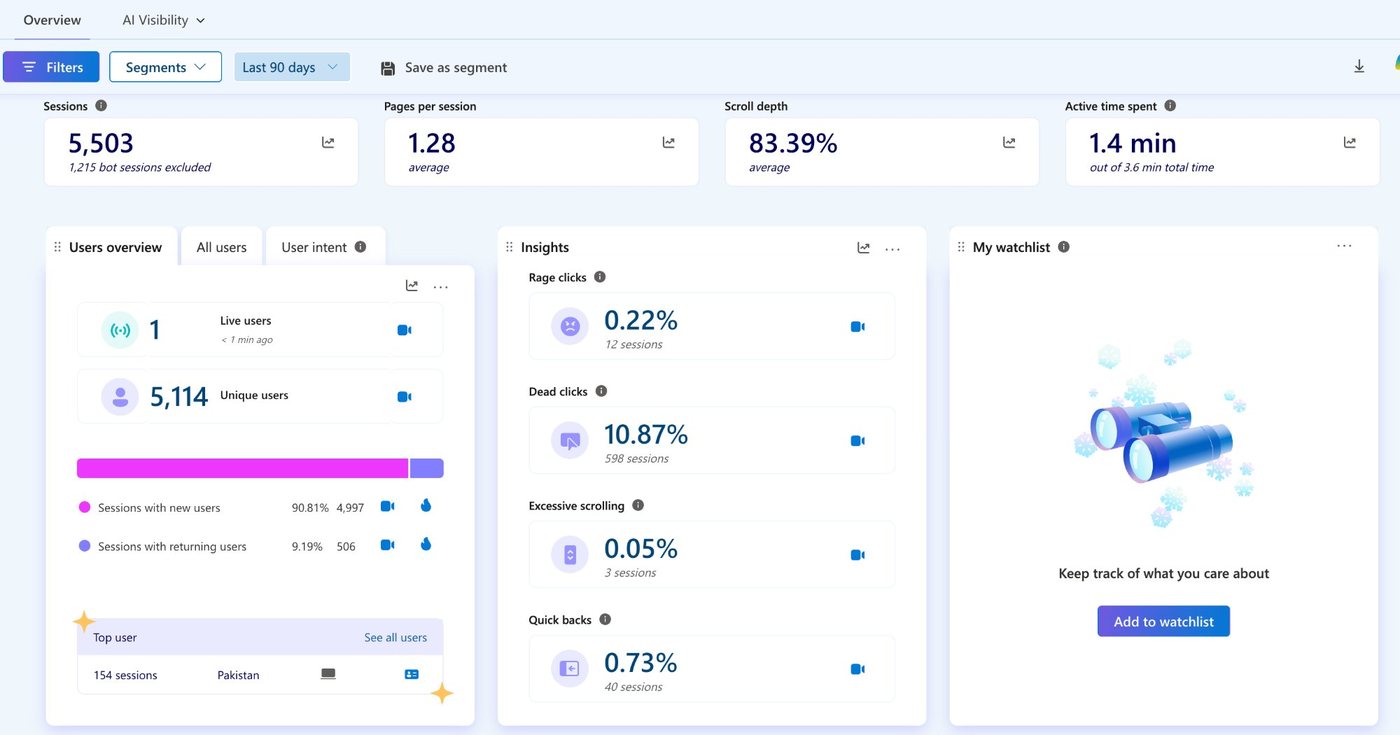1400x735 pixels.
Task: Open trend chart in Insights panel
Action: pyautogui.click(x=864, y=248)
